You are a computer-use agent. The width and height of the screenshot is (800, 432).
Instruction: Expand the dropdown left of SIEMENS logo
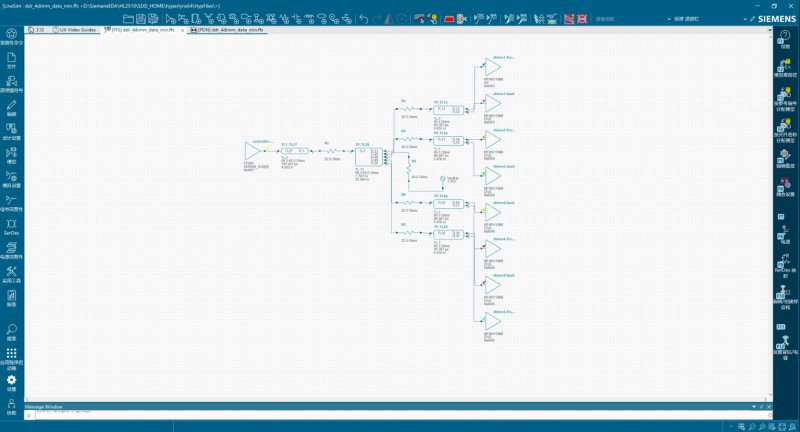click(x=745, y=19)
